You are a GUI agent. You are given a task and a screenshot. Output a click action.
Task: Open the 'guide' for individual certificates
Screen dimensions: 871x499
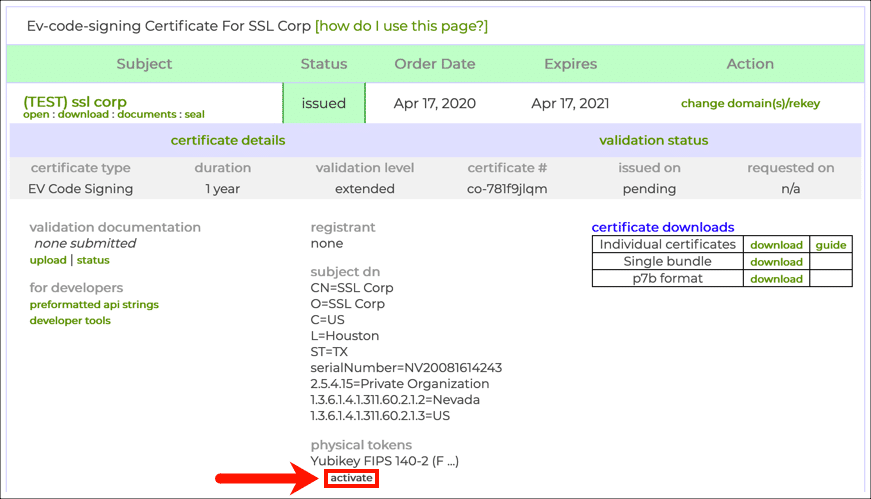point(830,245)
